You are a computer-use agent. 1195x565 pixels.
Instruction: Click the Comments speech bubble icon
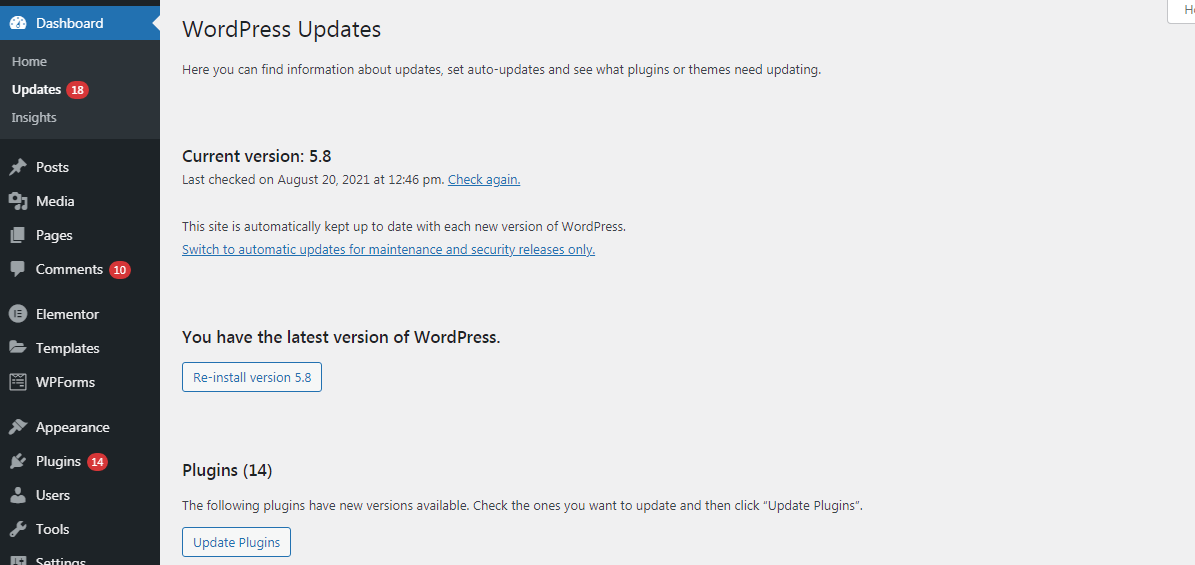click(18, 269)
